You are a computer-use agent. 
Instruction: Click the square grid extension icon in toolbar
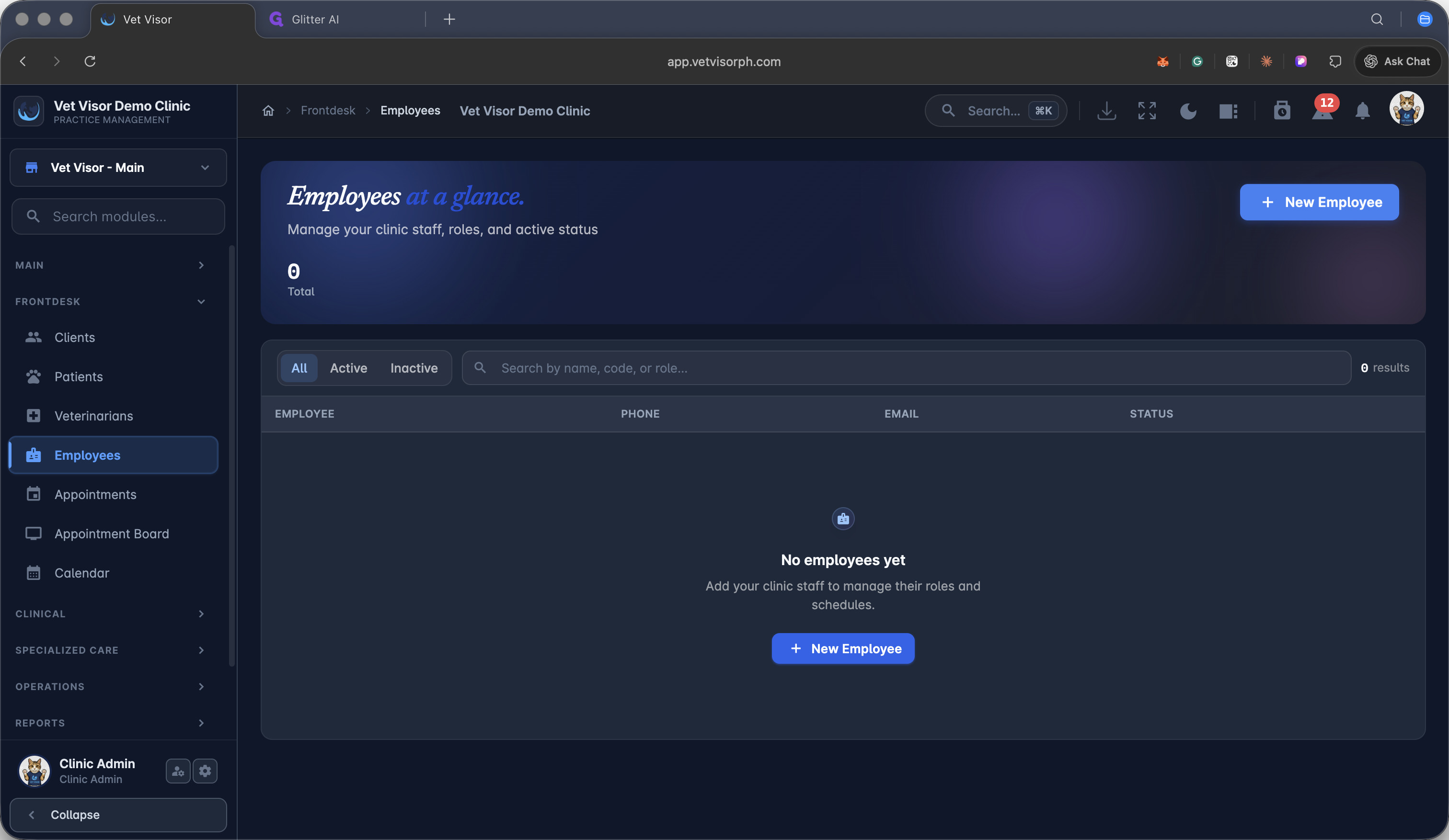point(1231,61)
